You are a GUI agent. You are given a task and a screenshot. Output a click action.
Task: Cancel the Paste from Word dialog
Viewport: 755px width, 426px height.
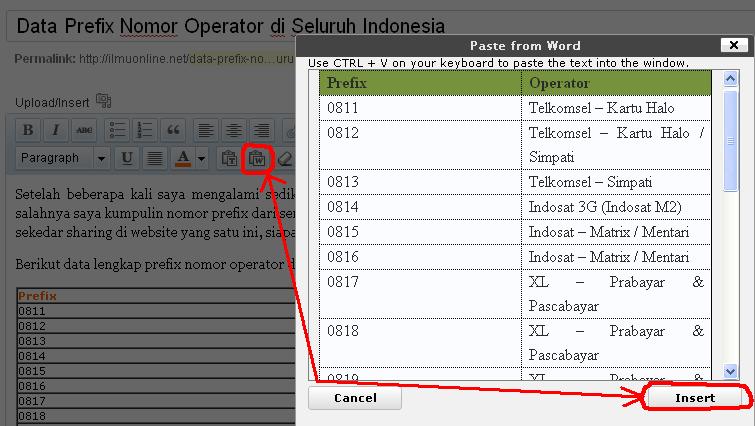click(355, 397)
